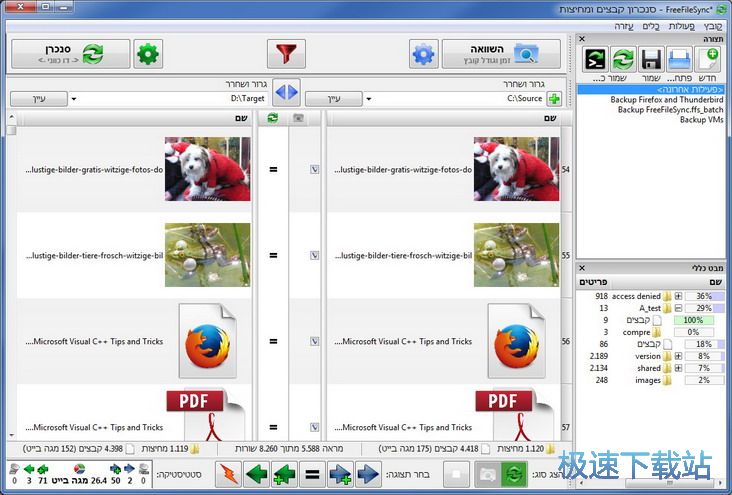This screenshot has height=495, width=732.
Task: Open the C:\Source folder path dropdown
Action: [x=368, y=99]
